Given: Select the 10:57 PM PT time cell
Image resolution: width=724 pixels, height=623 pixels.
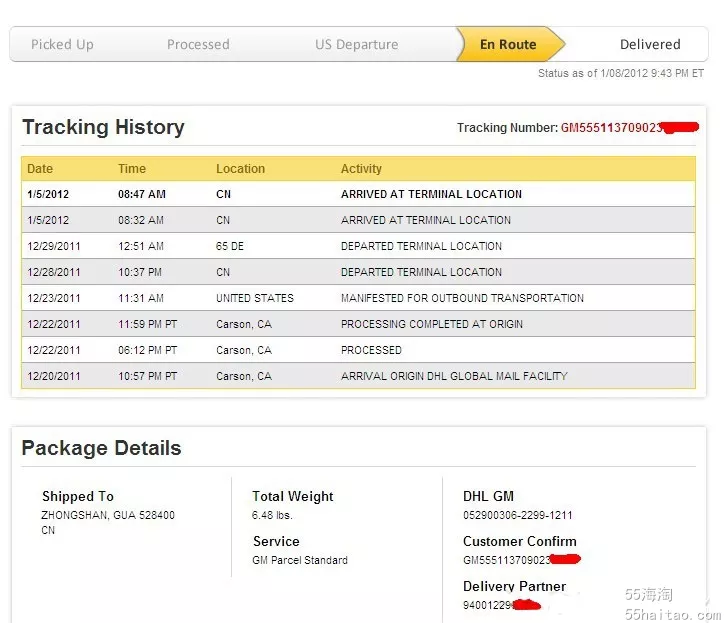Looking at the screenshot, I should [x=147, y=376].
